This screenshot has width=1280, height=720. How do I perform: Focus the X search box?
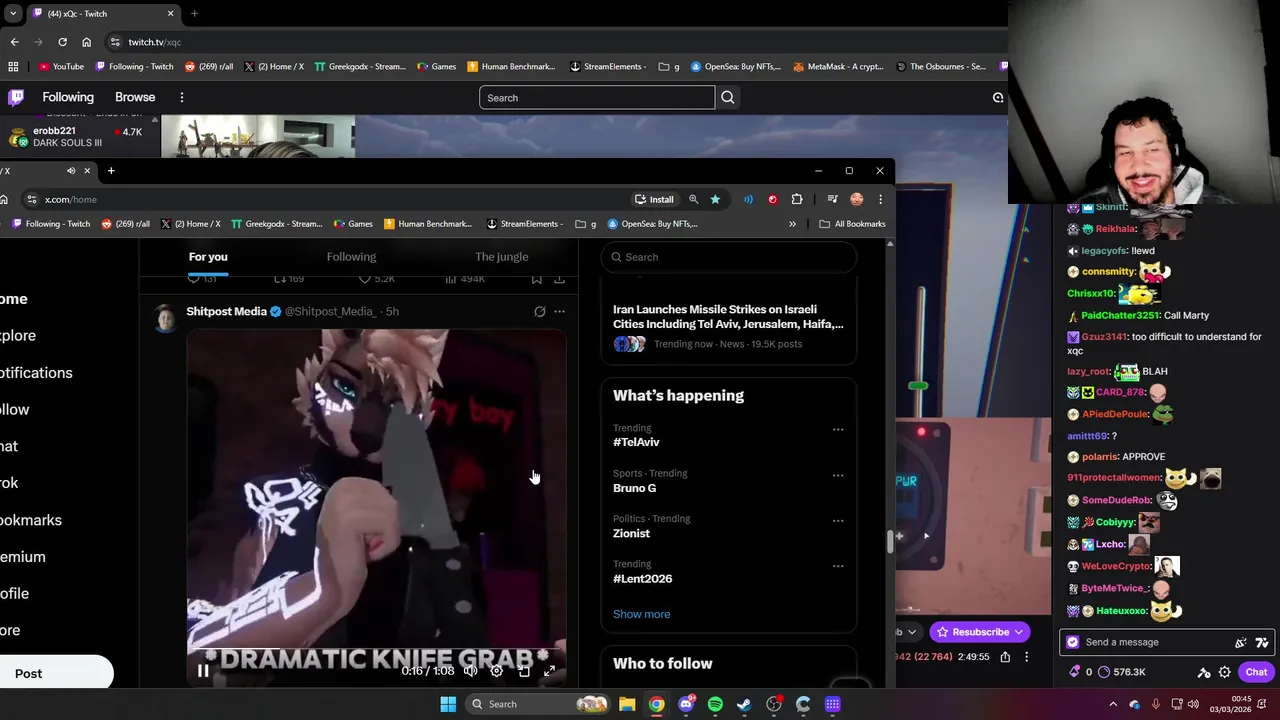click(729, 257)
